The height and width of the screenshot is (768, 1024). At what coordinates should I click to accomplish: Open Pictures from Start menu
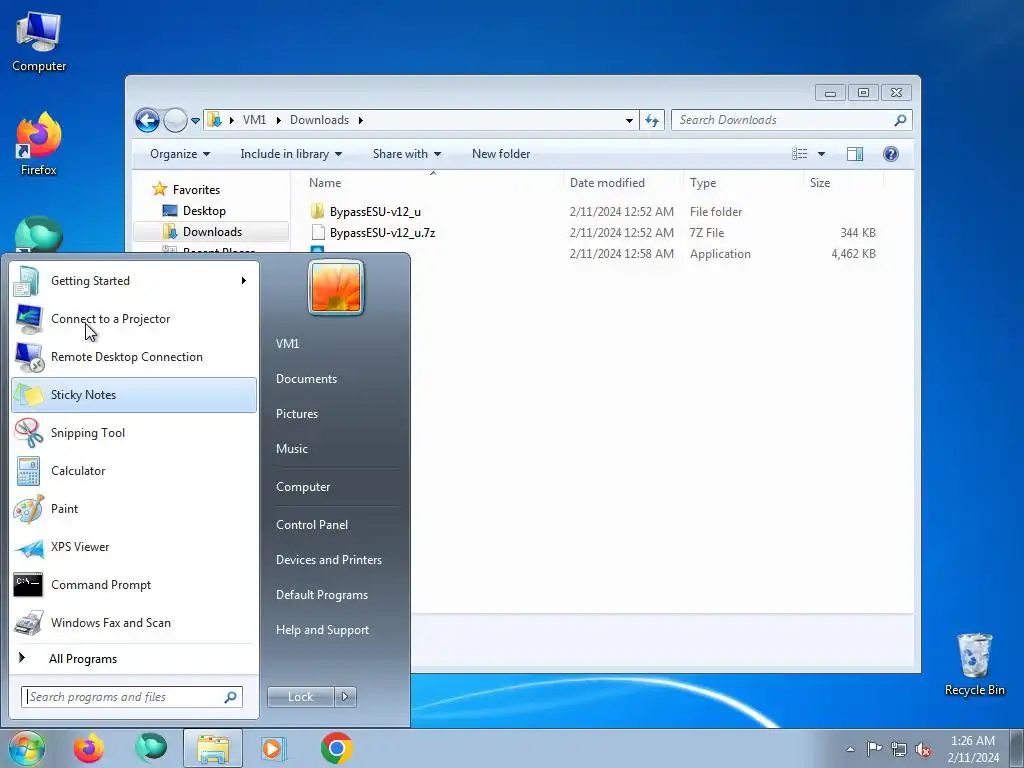297,414
